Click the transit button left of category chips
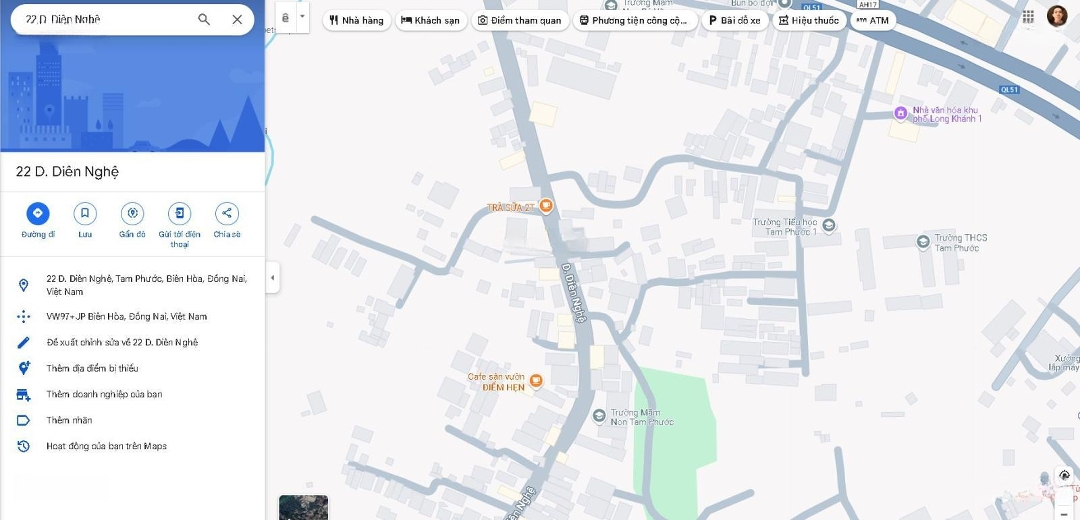Screen dimensions: 1080x520 point(286,17)
